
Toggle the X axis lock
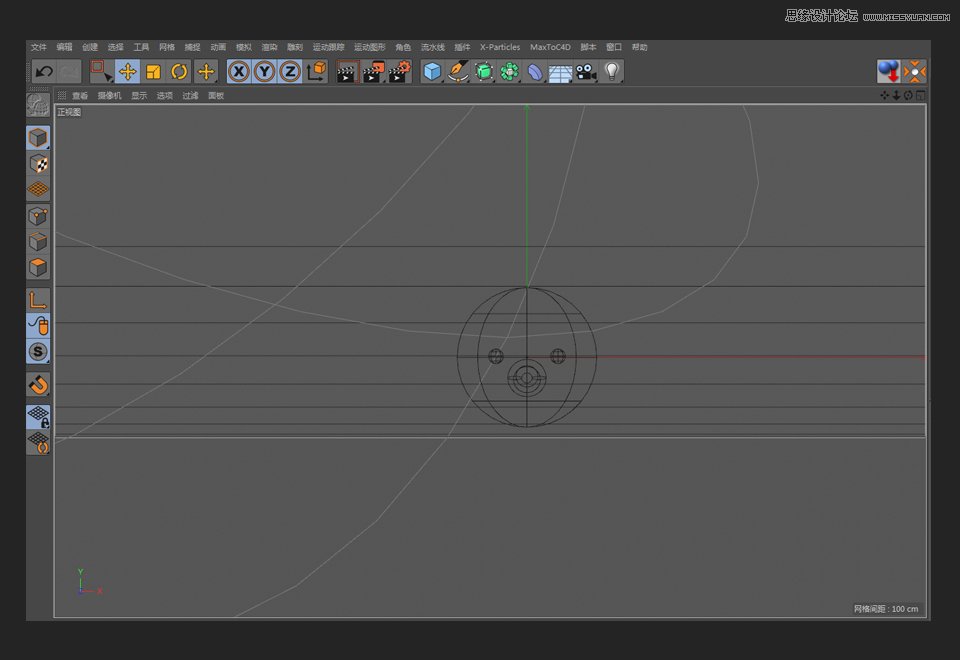[x=238, y=71]
